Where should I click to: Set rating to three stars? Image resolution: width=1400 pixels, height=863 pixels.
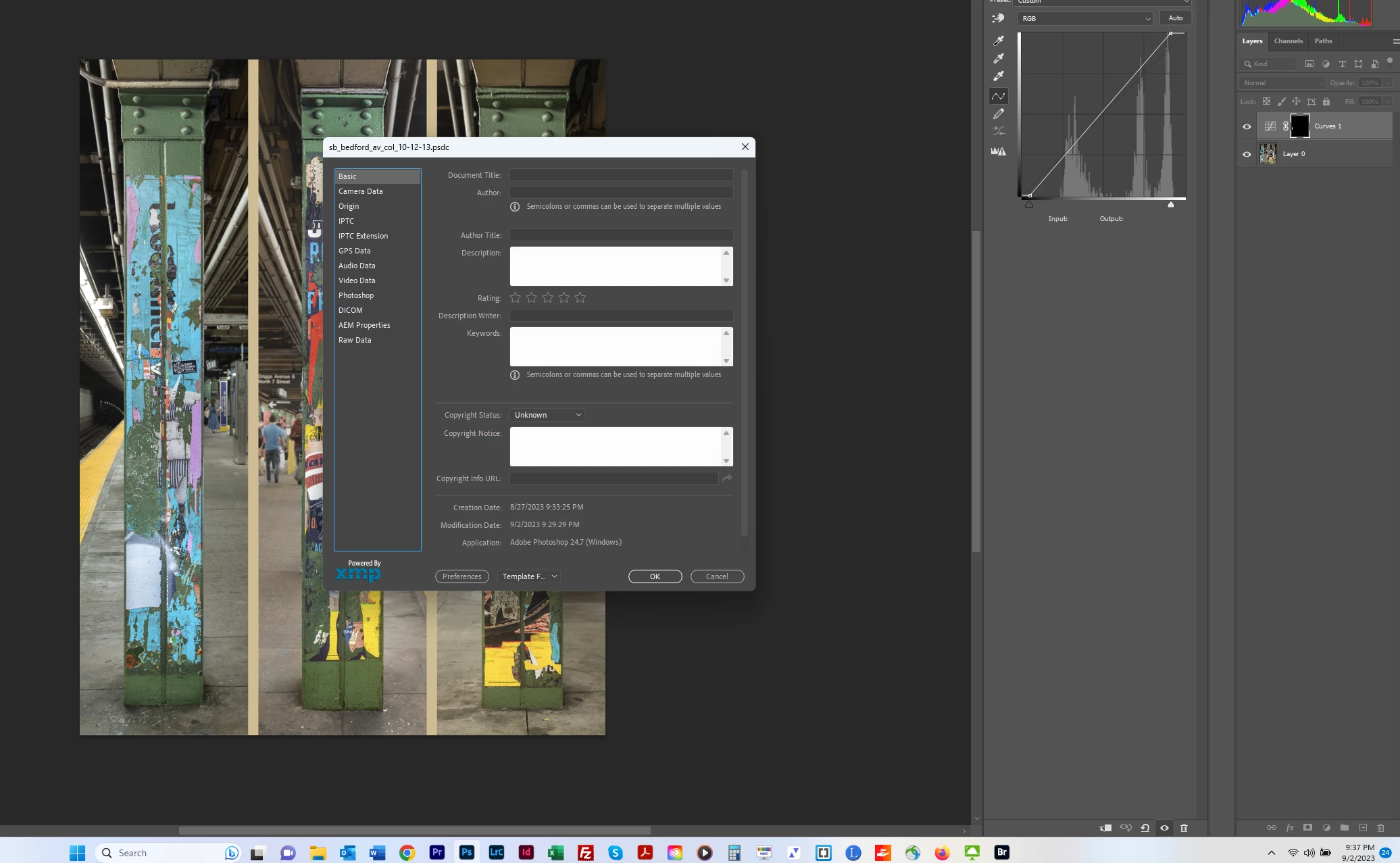[x=547, y=298]
